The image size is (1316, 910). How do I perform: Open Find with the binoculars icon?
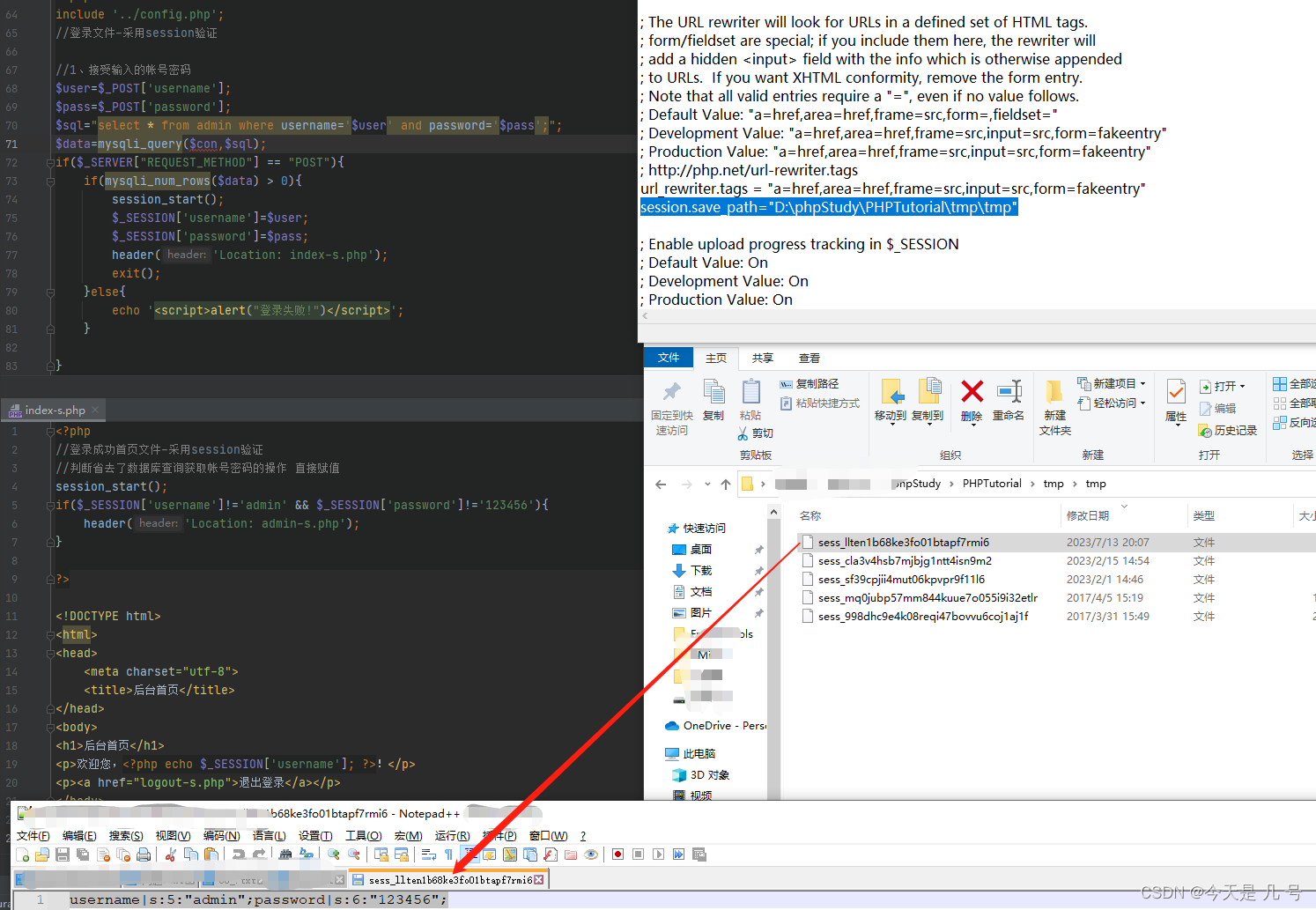[x=285, y=855]
